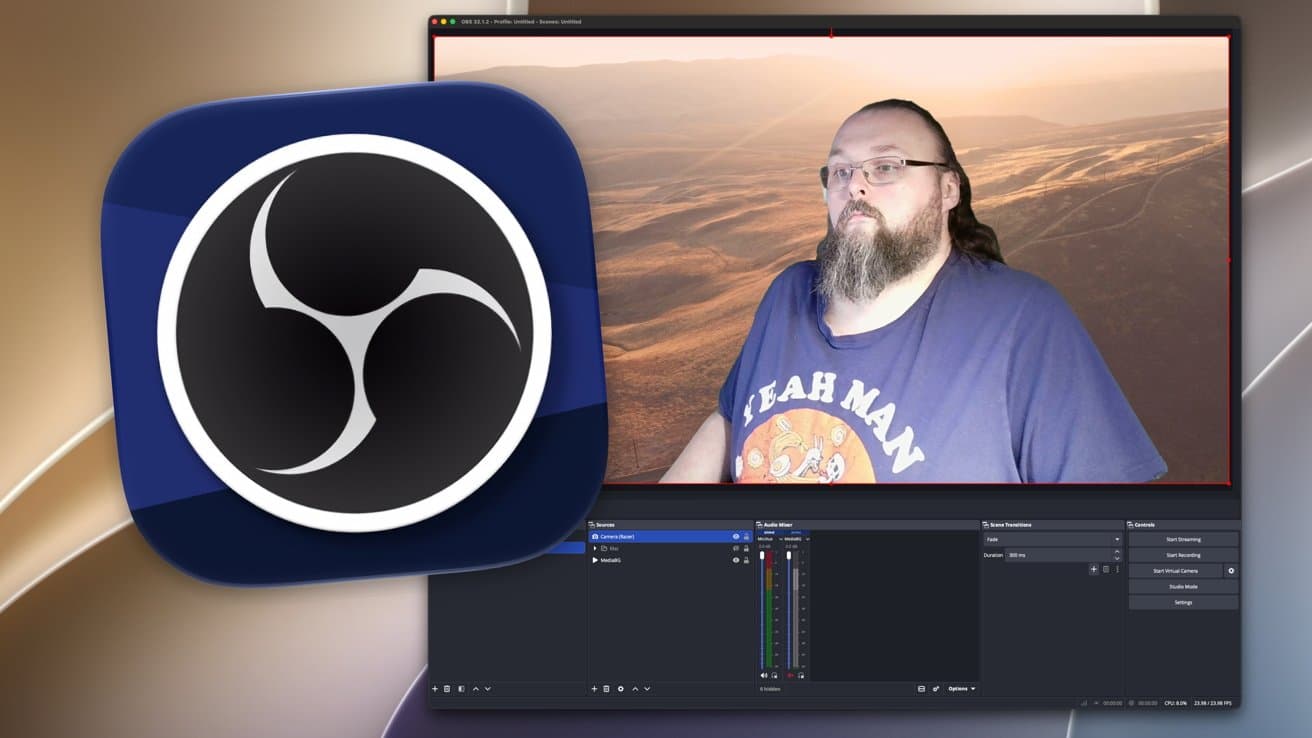
Task: Expand the Misc group triangle
Action: (x=595, y=548)
